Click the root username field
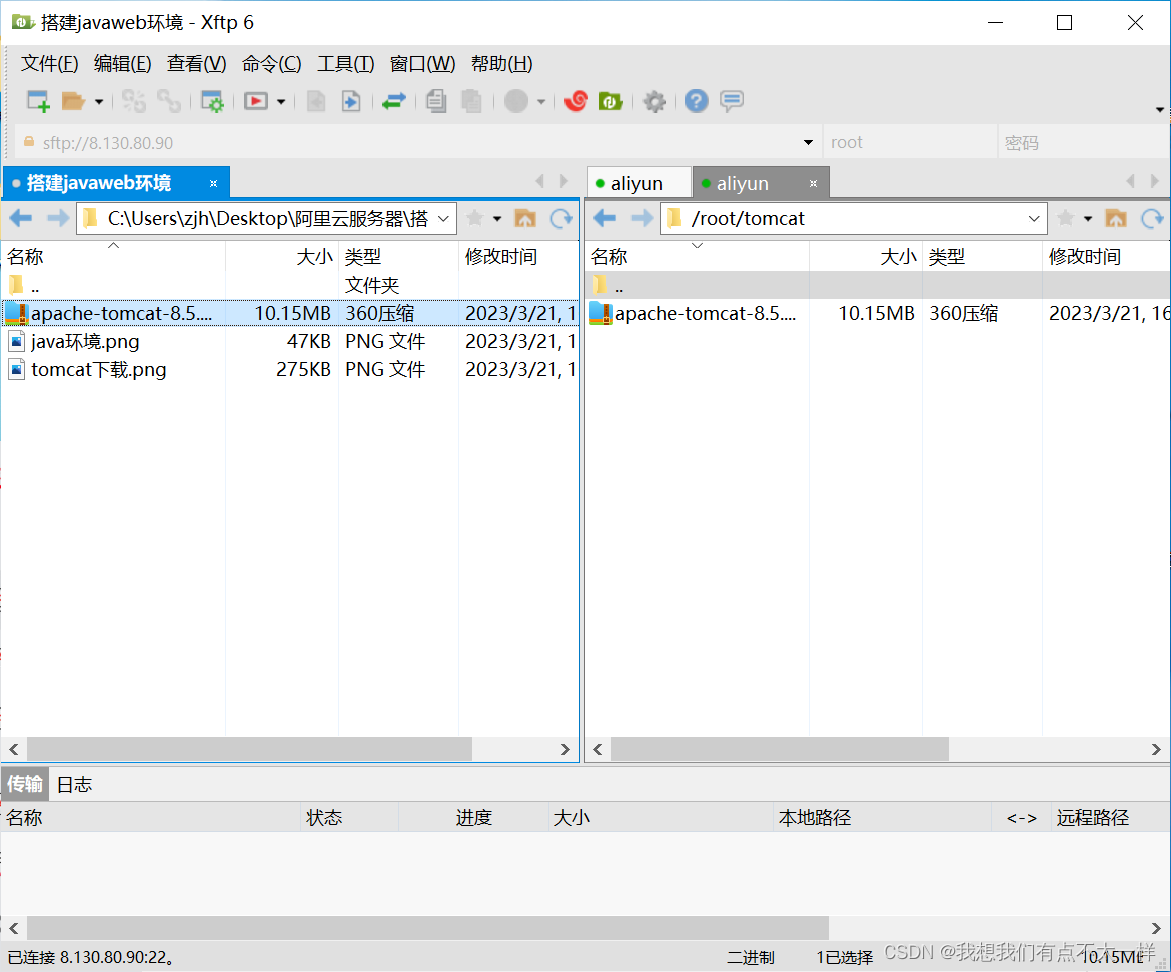The height and width of the screenshot is (972, 1171). click(x=910, y=143)
